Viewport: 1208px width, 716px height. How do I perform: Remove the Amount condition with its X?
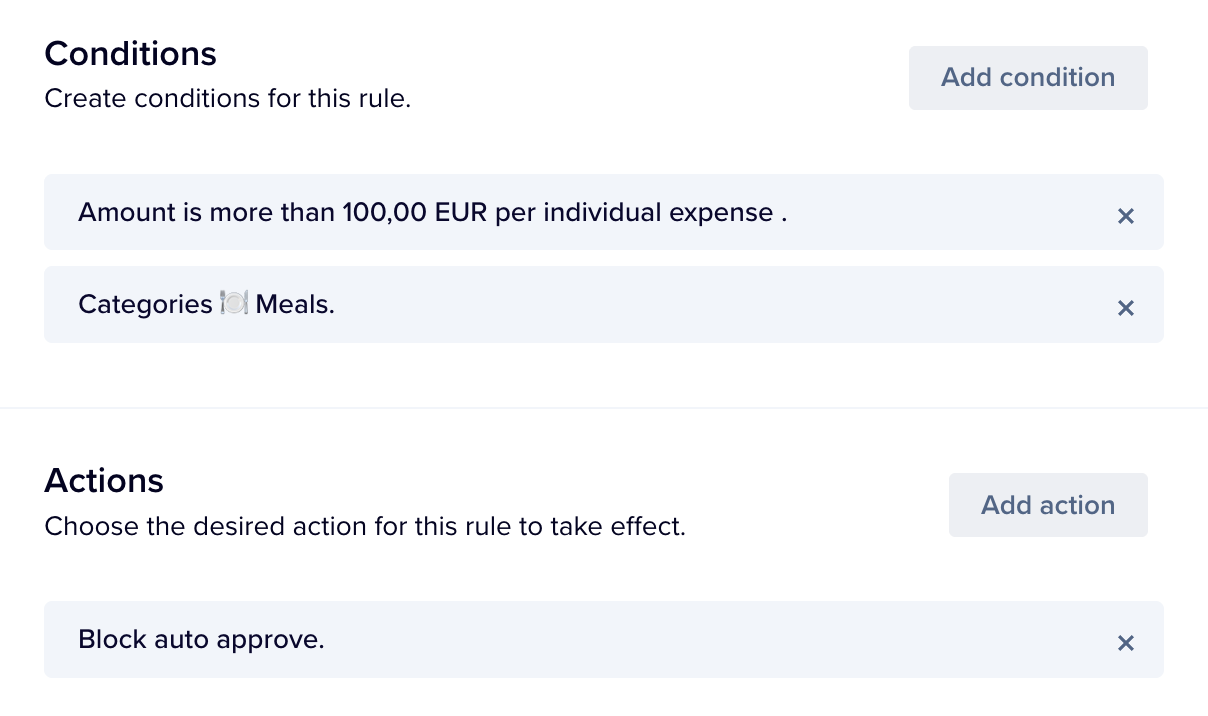(1125, 215)
